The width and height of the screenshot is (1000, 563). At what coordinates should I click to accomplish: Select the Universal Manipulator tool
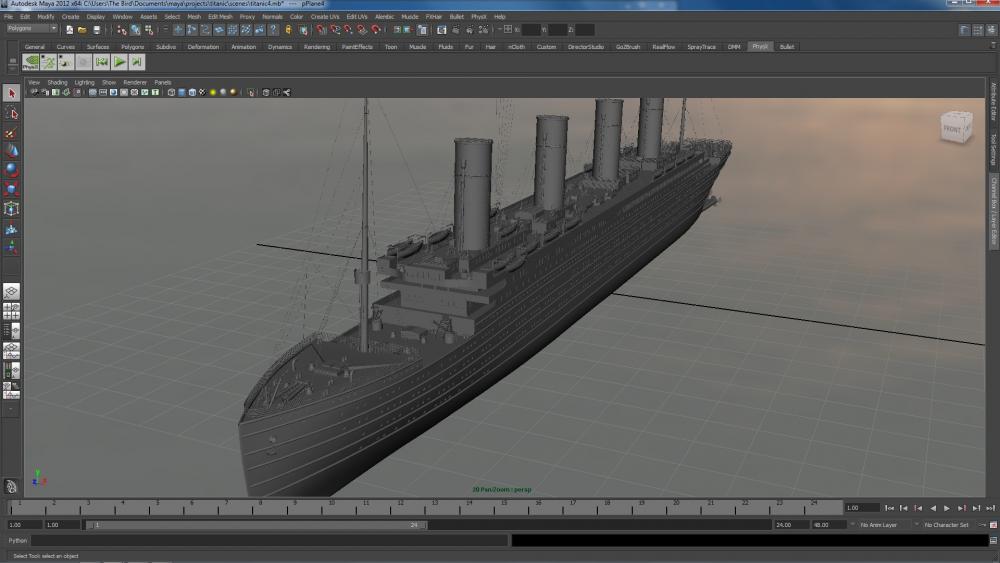pos(11,208)
